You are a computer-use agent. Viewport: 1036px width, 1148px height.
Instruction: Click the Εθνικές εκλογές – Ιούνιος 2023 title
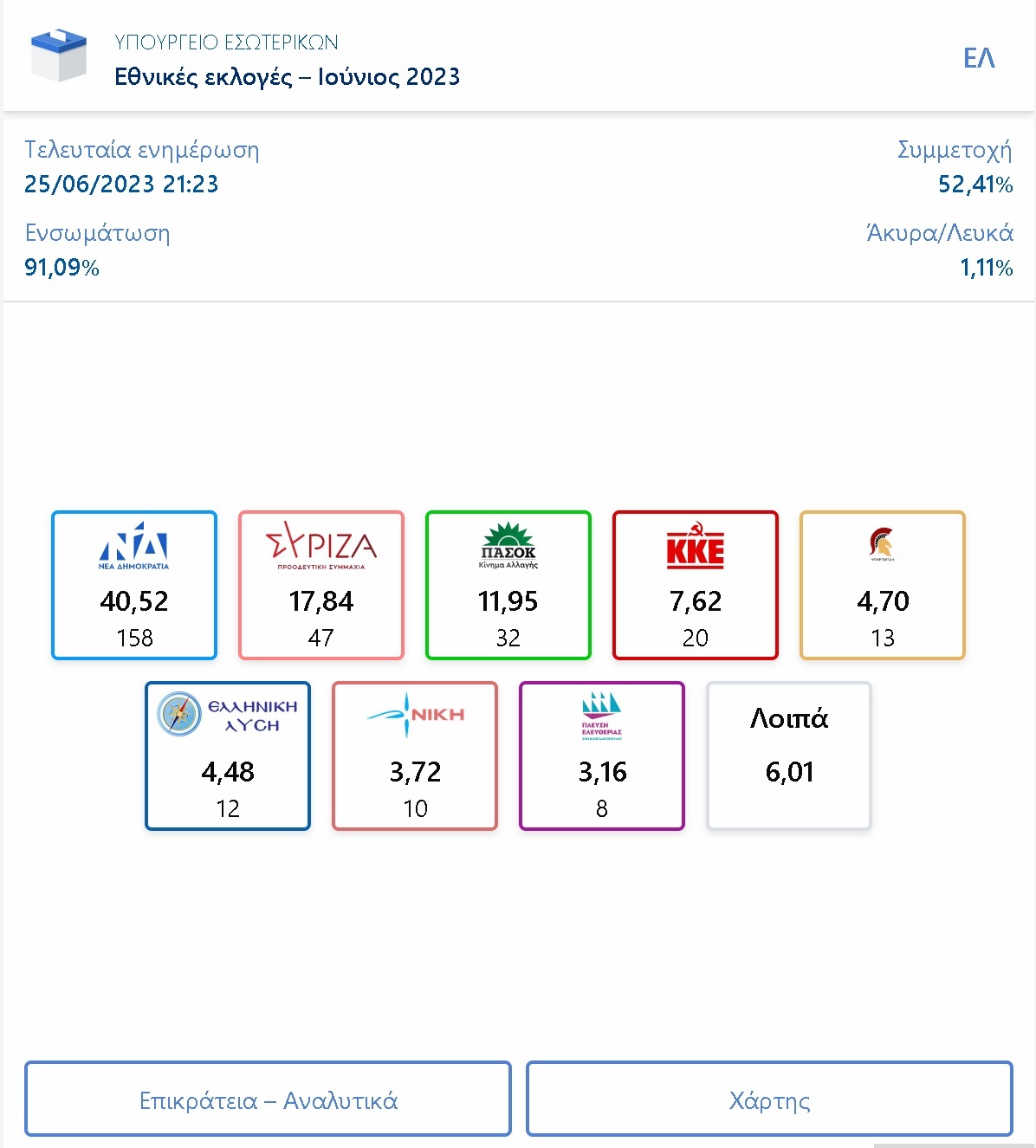[287, 77]
